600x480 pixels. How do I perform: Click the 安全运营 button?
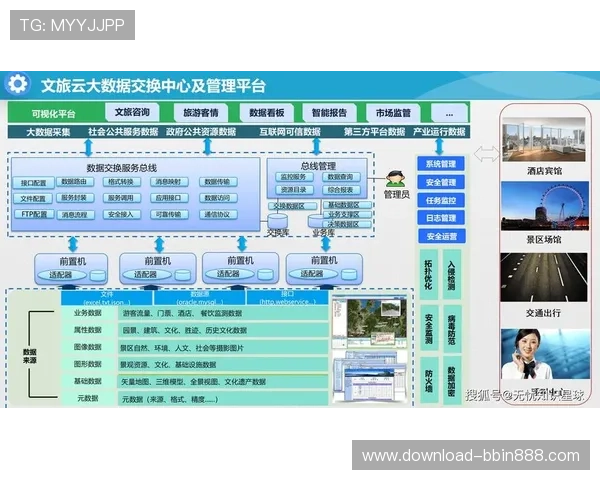442,236
